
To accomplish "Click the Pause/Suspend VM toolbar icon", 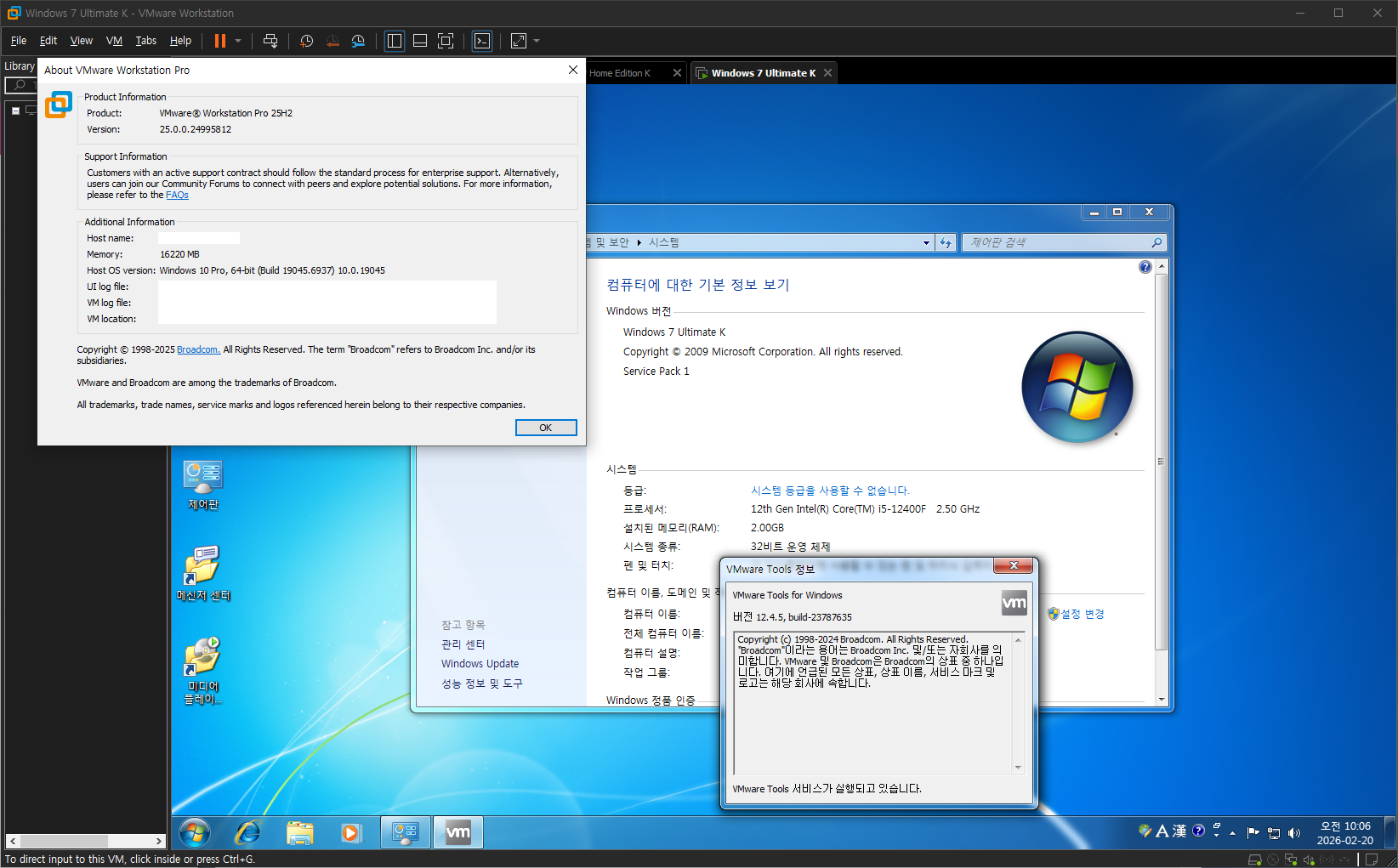I will (x=220, y=41).
